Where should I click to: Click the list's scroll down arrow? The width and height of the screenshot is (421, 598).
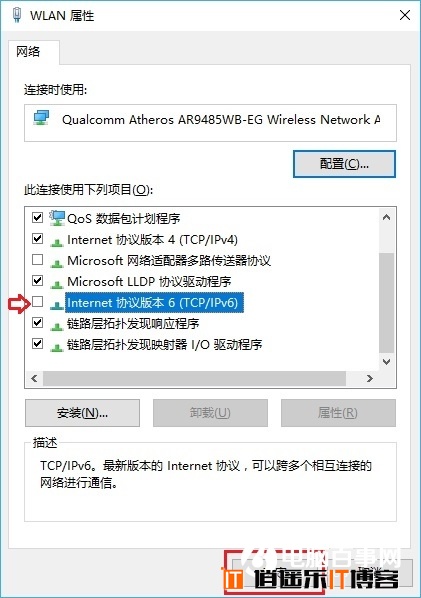[x=386, y=362]
